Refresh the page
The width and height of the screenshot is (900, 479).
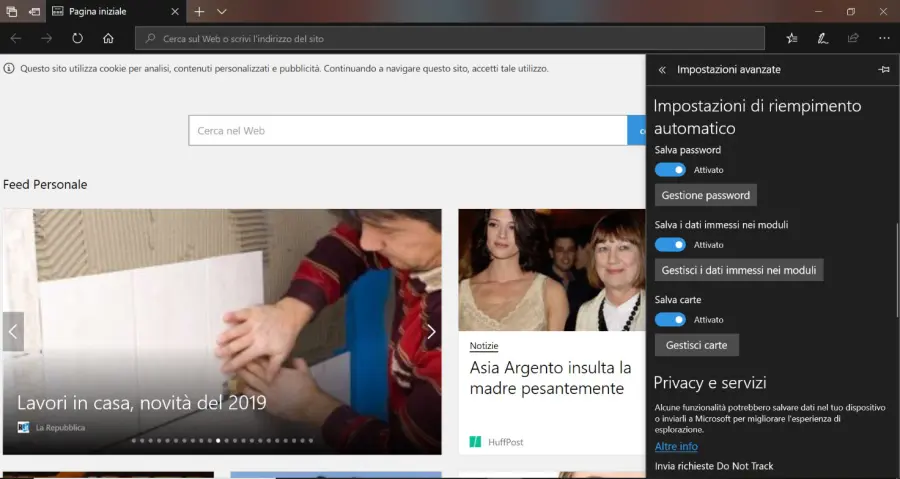point(77,38)
